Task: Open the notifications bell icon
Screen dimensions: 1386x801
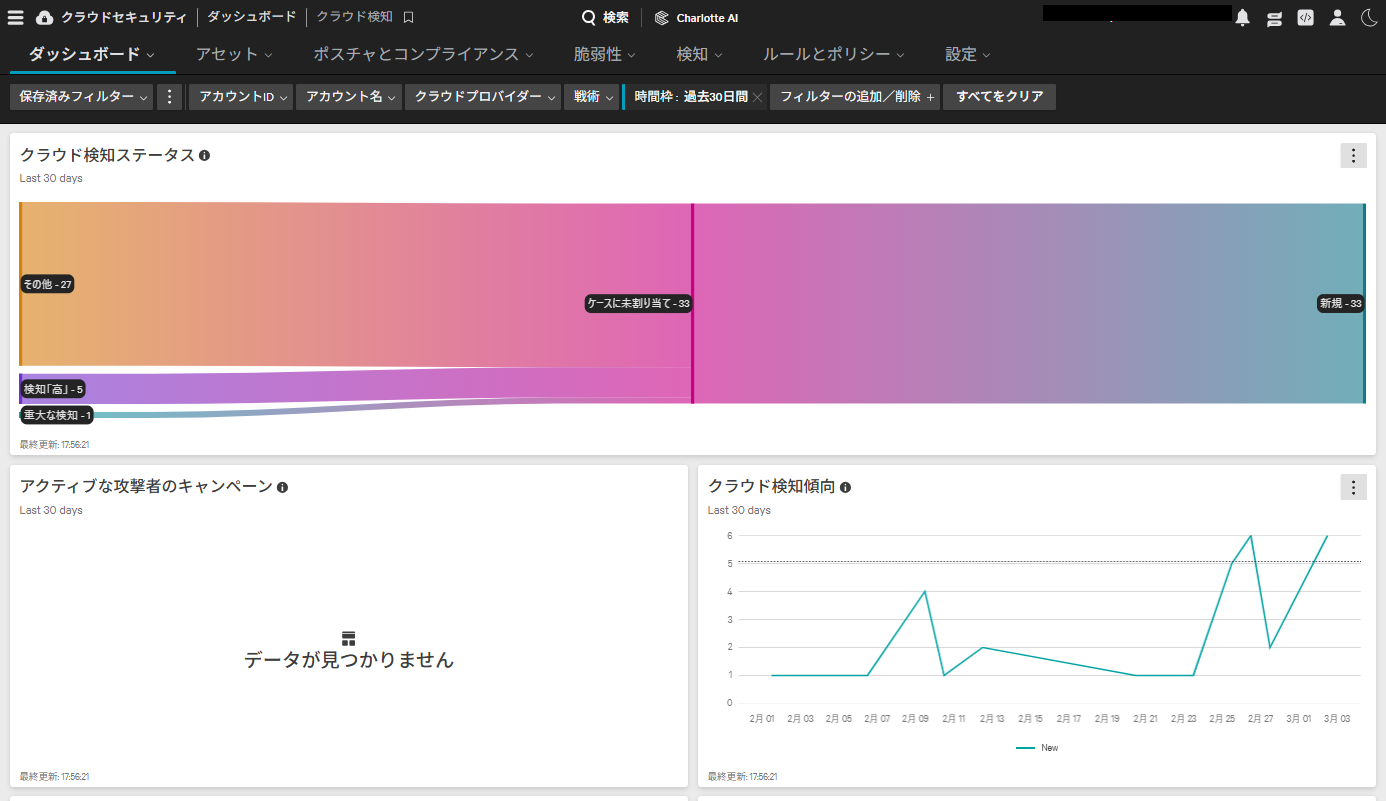Action: coord(1241,17)
